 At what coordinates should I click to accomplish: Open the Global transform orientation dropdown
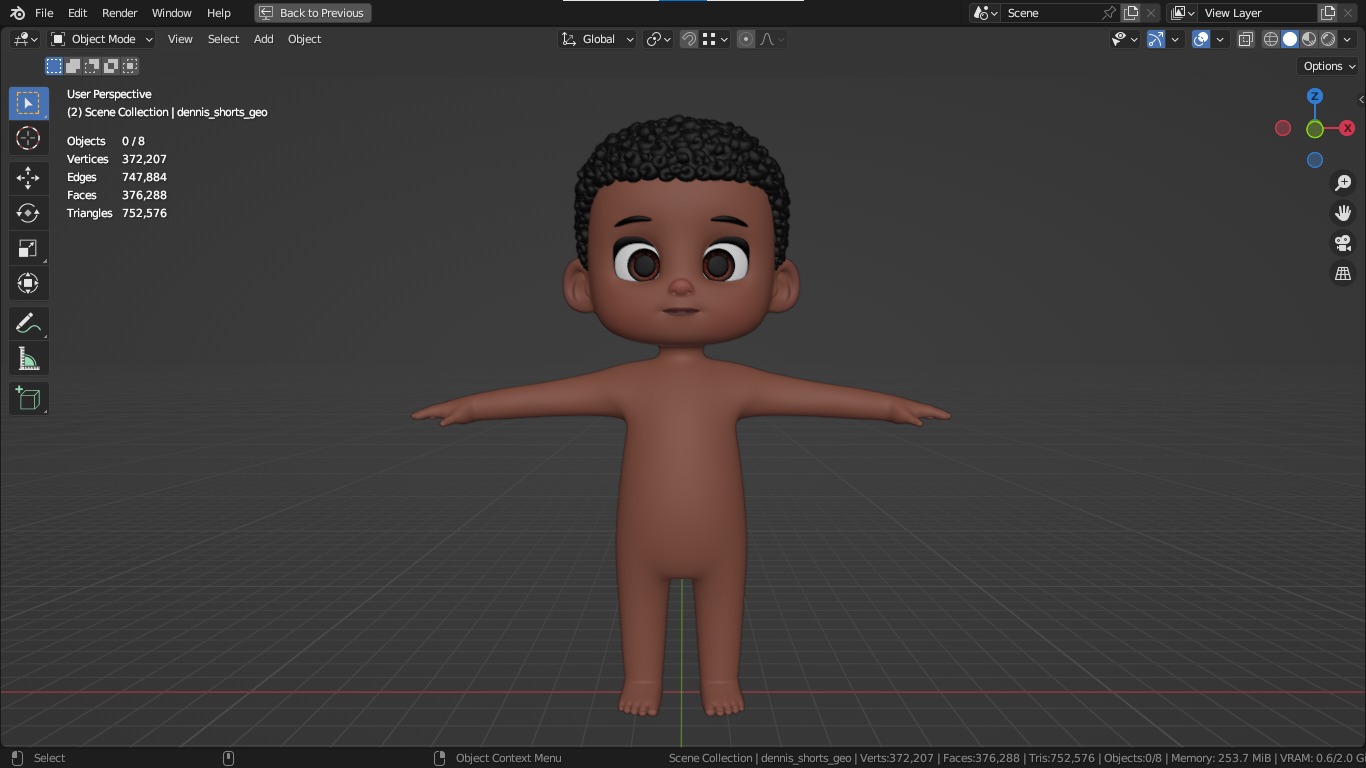(598, 39)
